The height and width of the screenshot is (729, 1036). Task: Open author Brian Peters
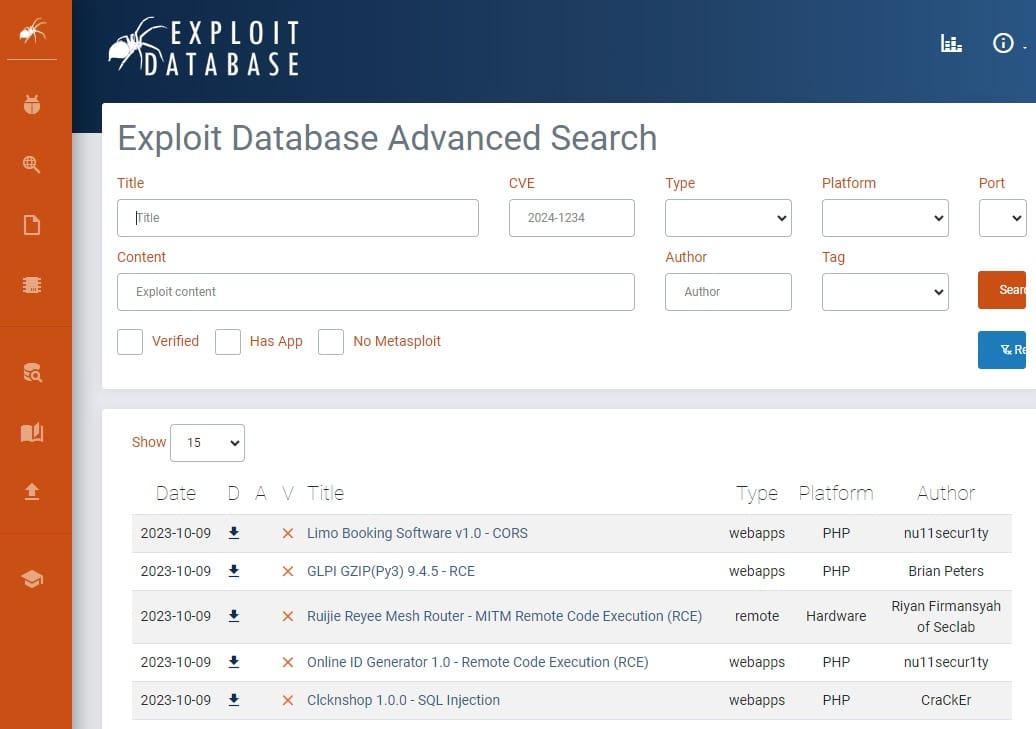tap(945, 572)
